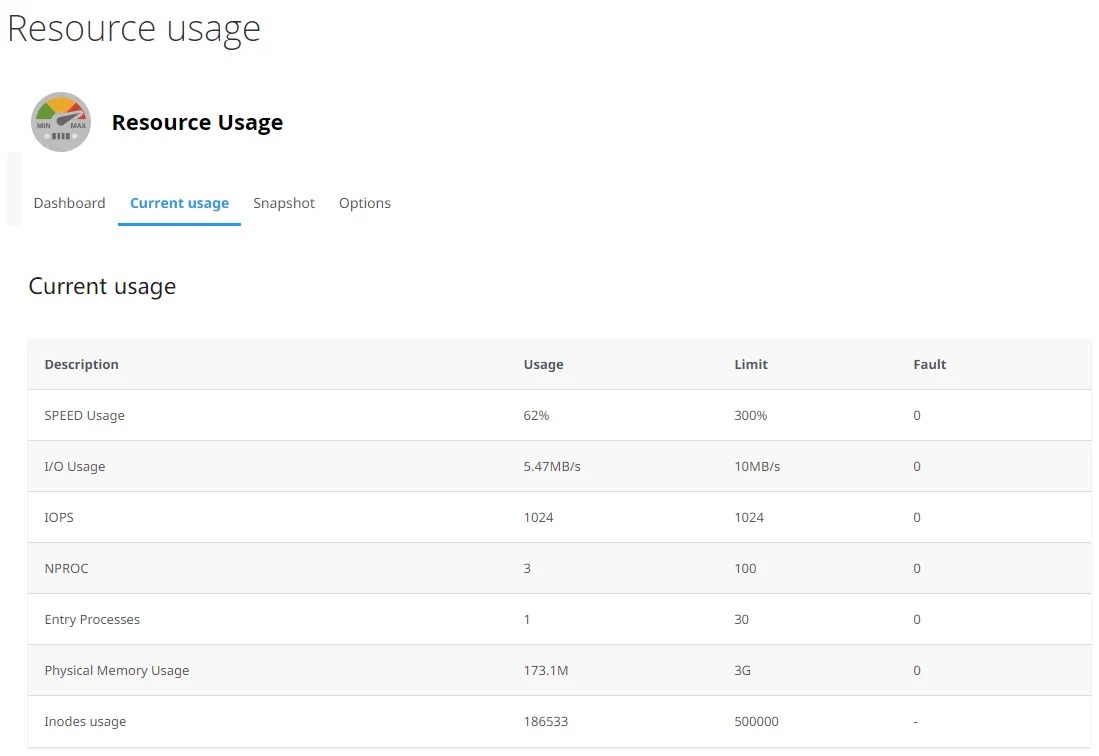
Task: Select the Current usage tab
Action: tap(179, 203)
